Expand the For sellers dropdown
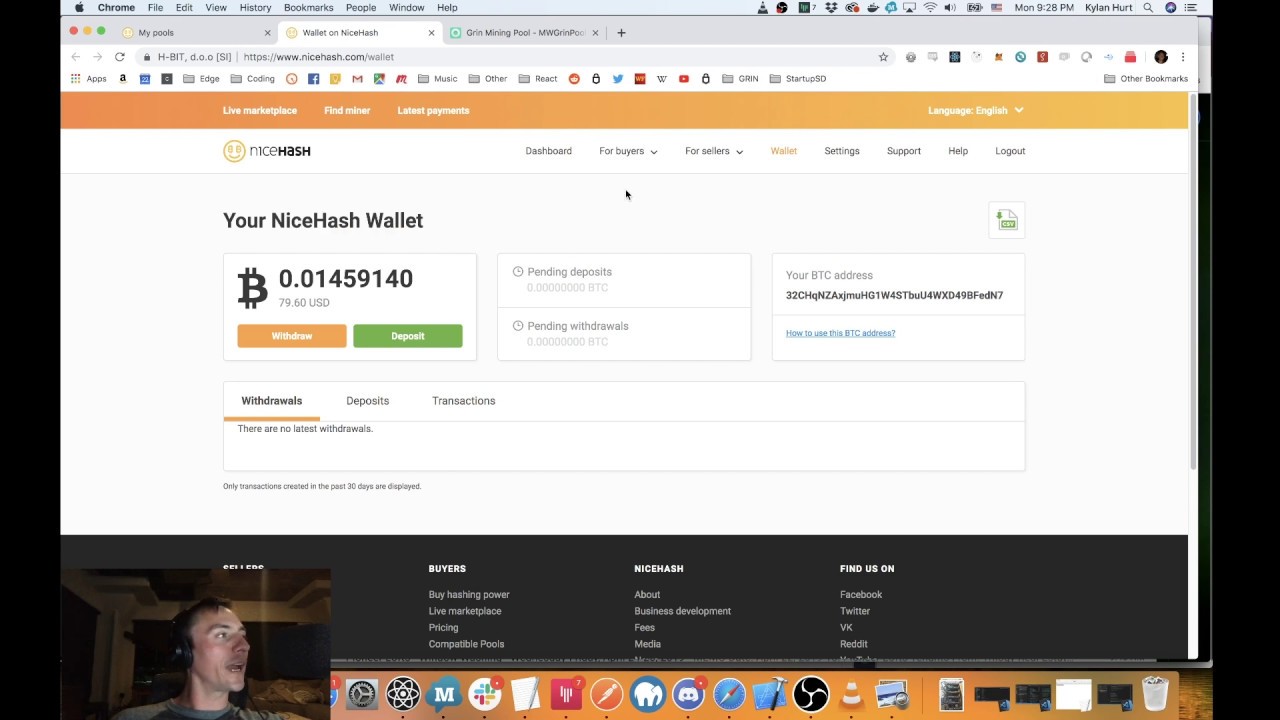 (714, 151)
